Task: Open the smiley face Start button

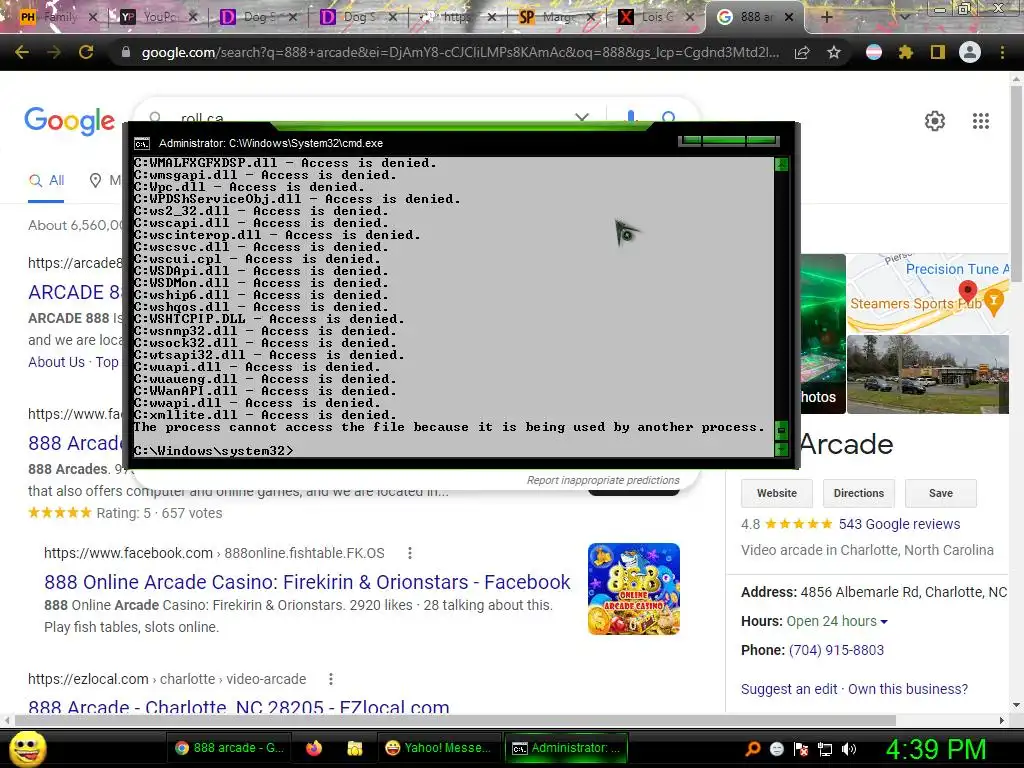Action: coord(28,748)
